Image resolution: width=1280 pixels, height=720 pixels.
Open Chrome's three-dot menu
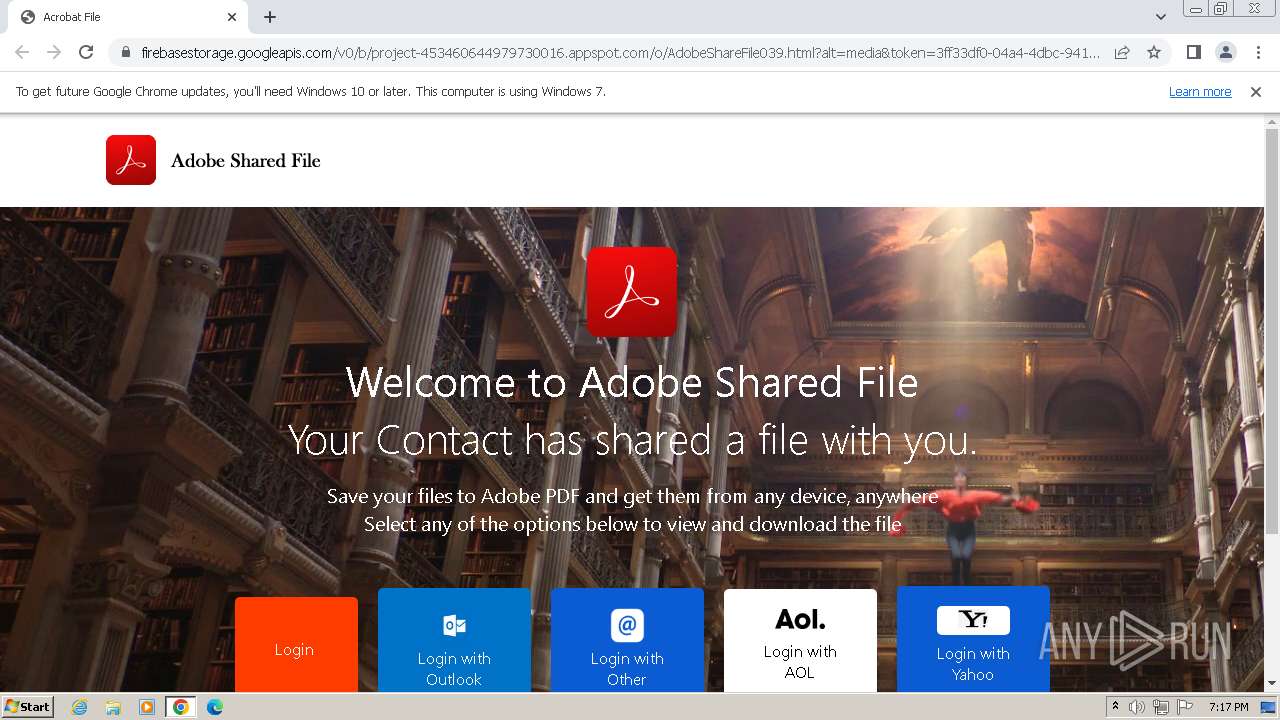pyautogui.click(x=1258, y=52)
